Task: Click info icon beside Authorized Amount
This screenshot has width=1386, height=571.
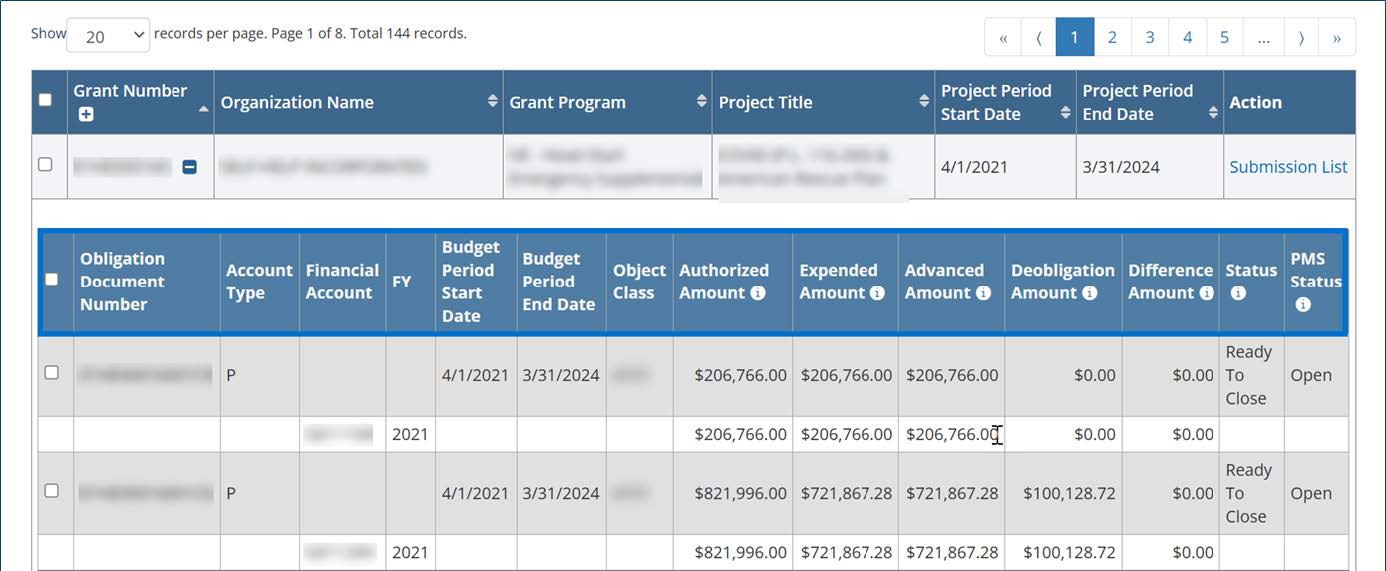Action: click(x=758, y=294)
